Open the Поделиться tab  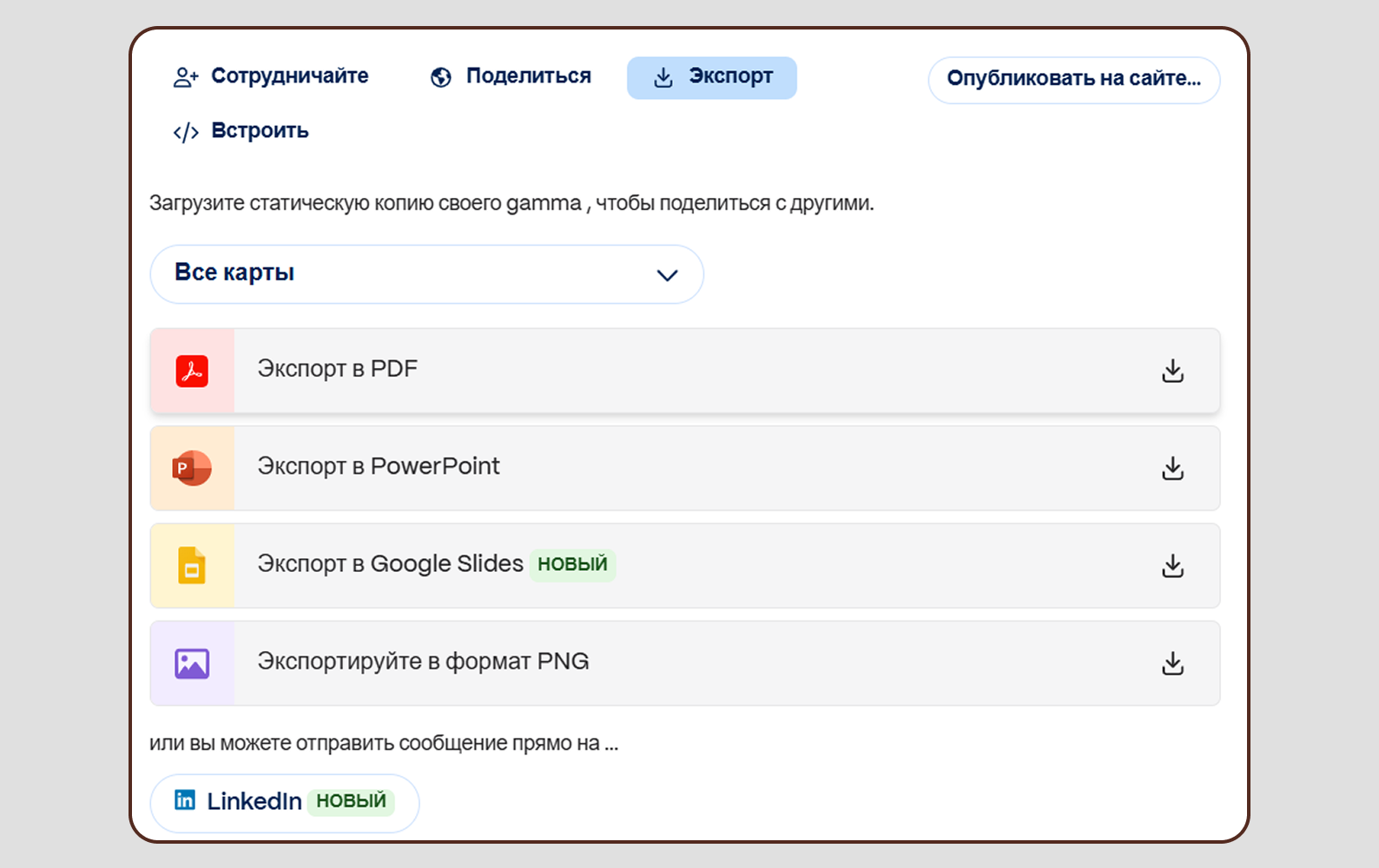[511, 77]
